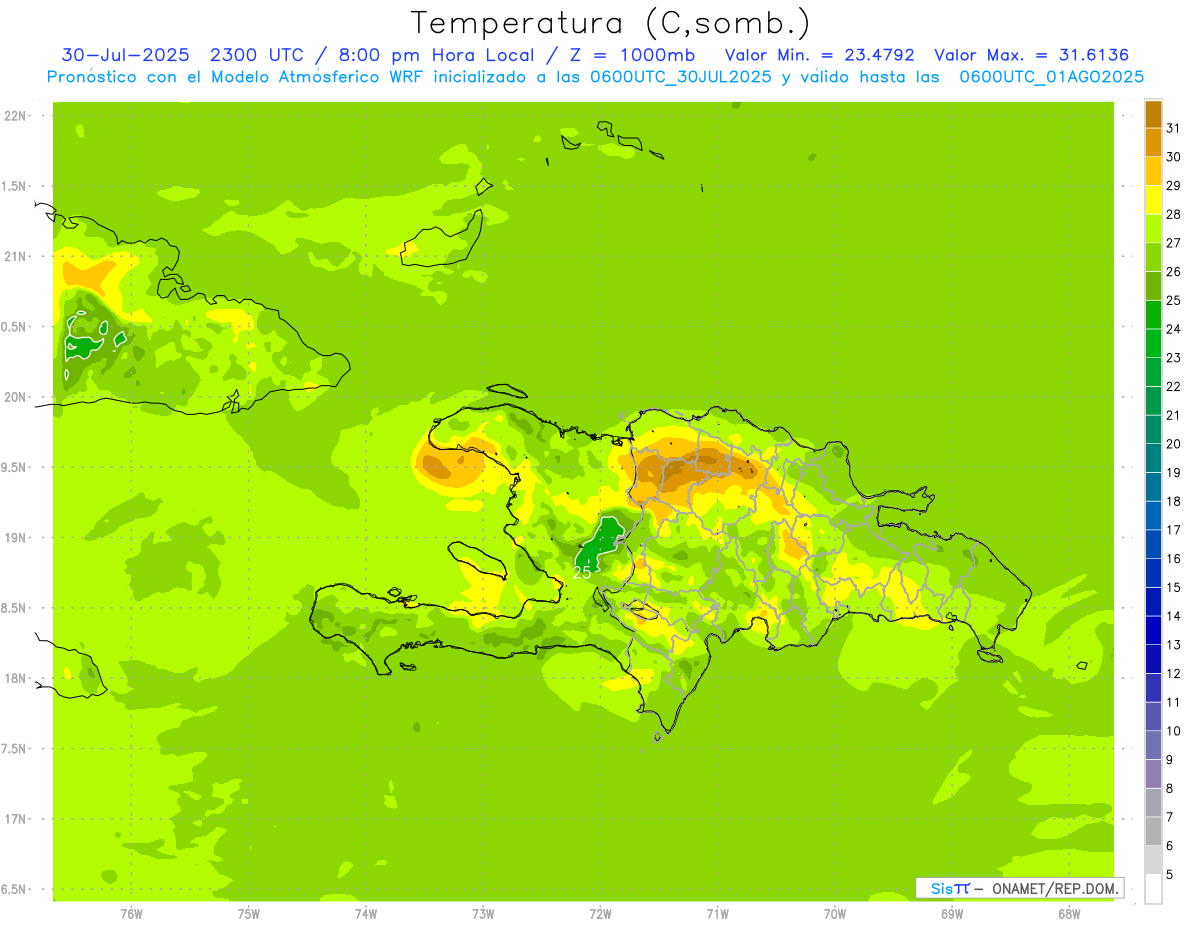This screenshot has width=1200, height=927.
Task: Click the white "25" contour label on the map
Action: 582,573
